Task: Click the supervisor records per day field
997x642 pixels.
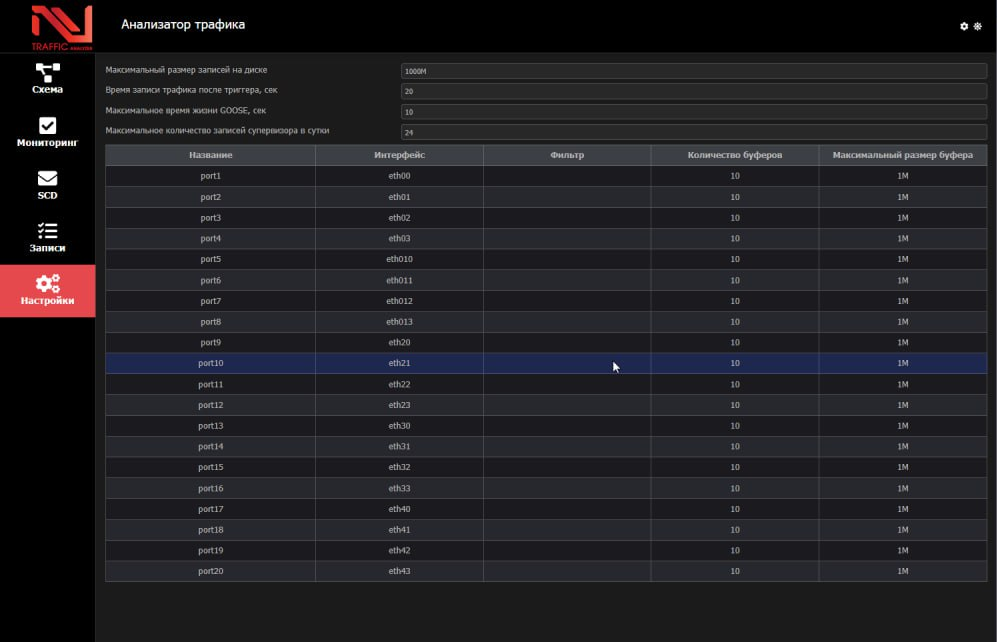Action: [693, 132]
